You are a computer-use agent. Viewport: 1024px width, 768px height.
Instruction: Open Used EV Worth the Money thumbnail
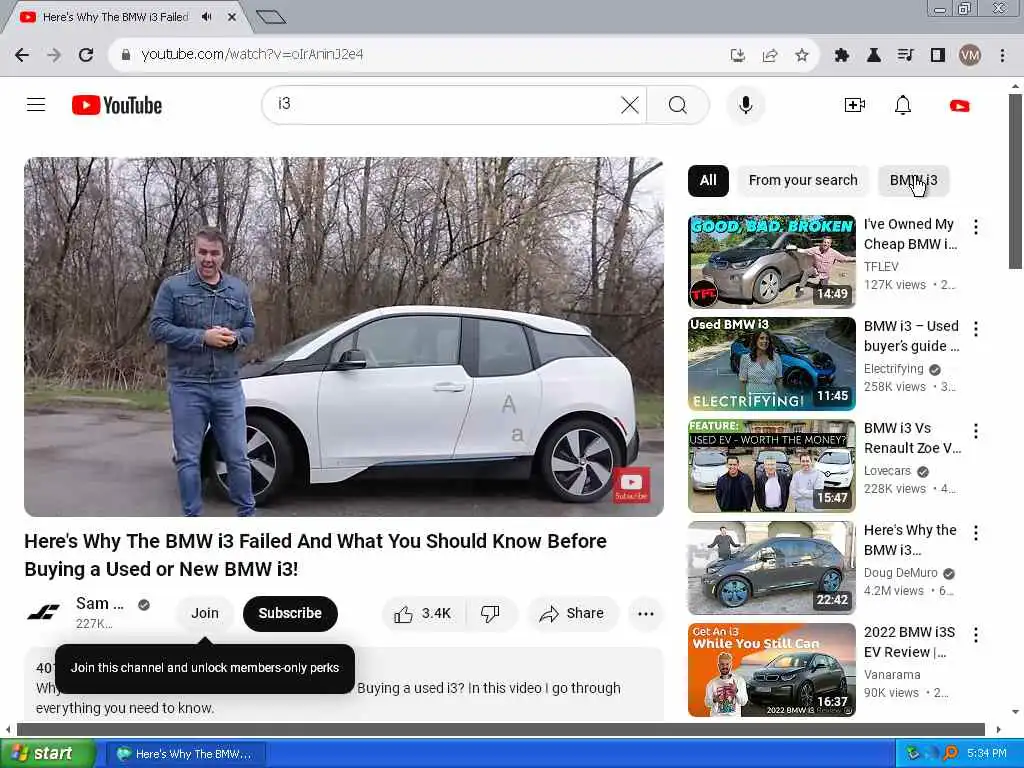[771, 465]
